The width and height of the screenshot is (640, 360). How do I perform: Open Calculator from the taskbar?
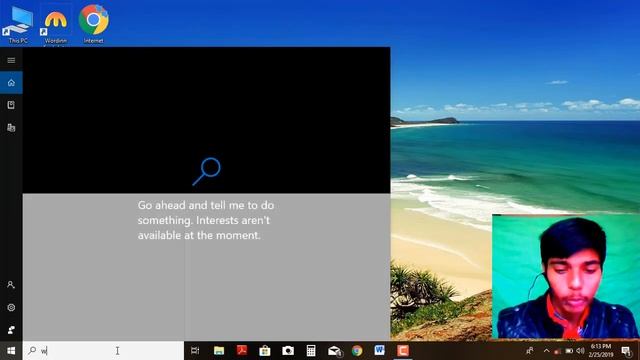311,351
